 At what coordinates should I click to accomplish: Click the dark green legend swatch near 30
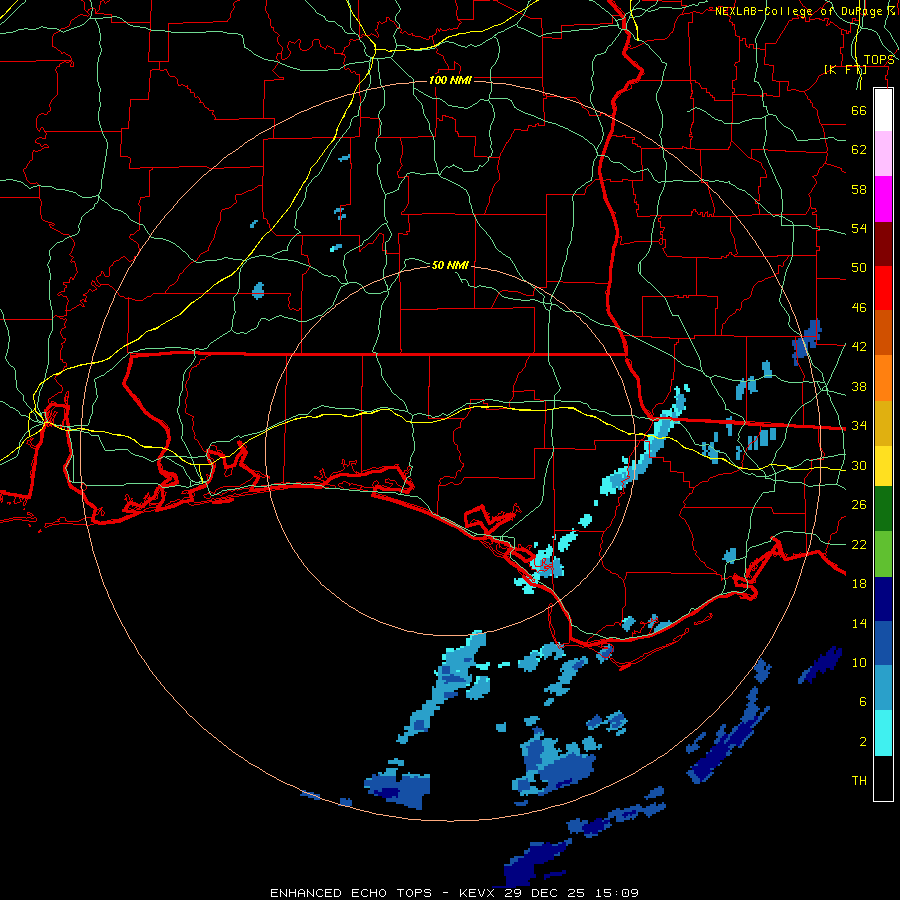pos(883,509)
